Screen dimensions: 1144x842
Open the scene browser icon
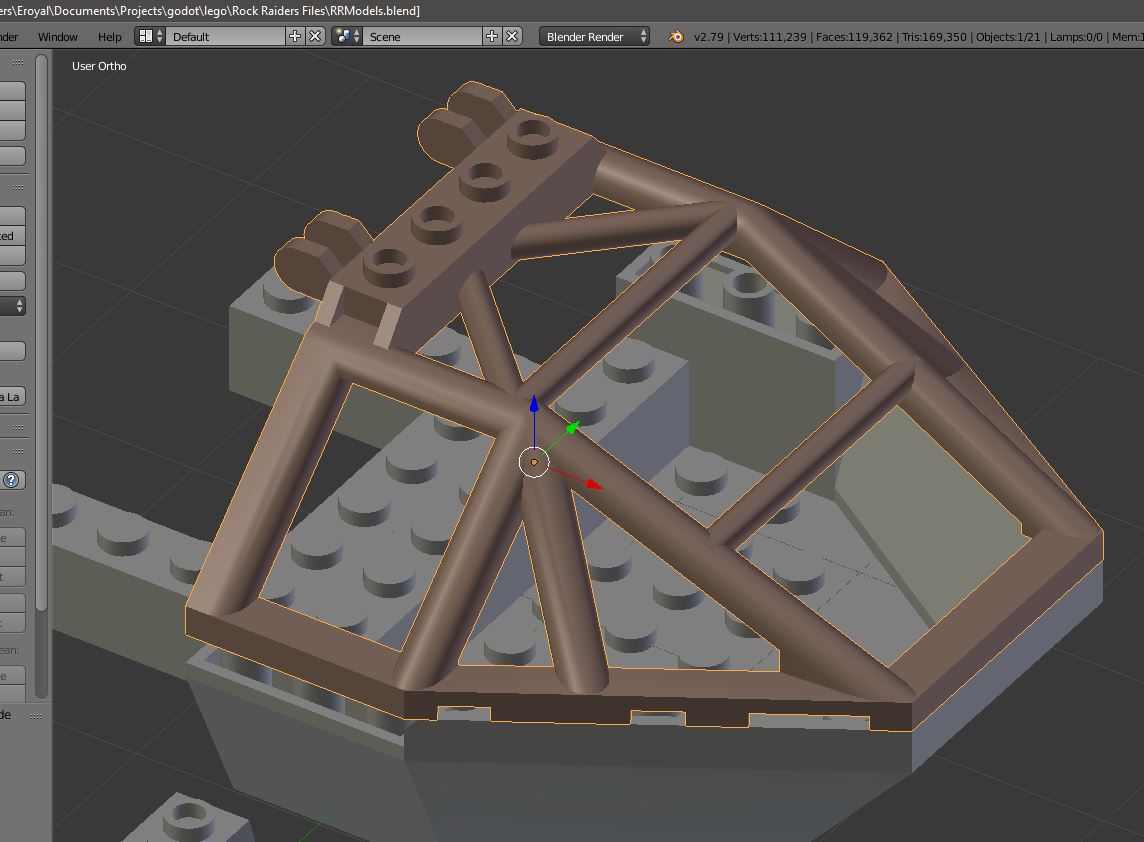347,36
